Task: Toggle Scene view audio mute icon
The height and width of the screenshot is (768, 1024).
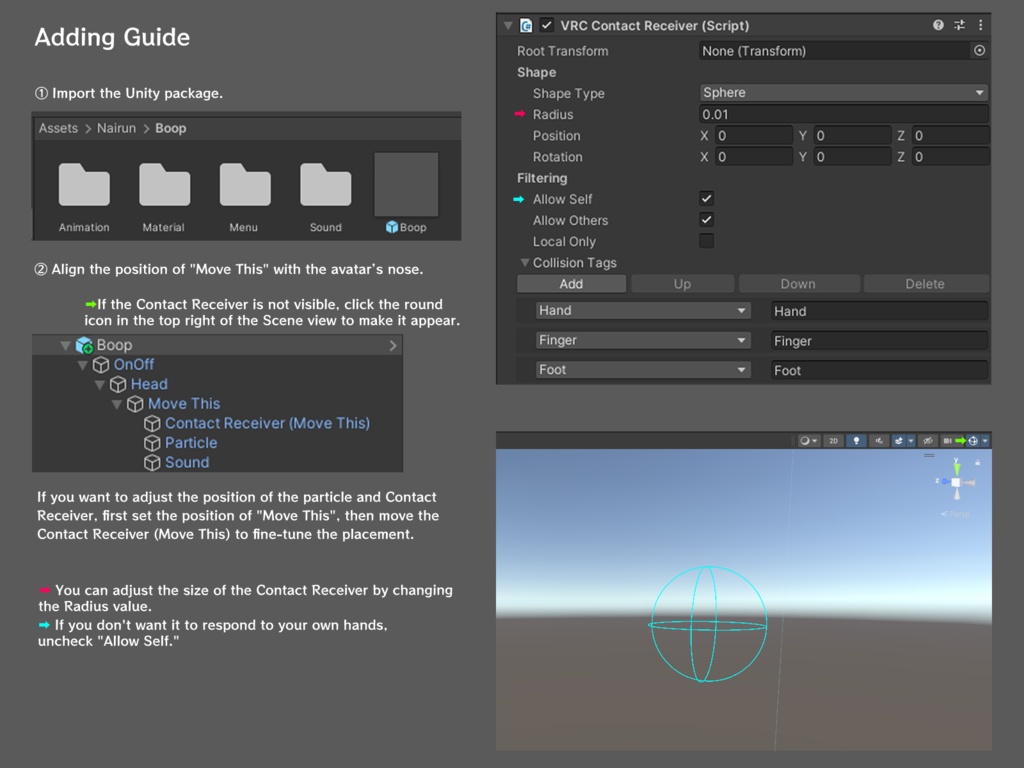Action: [879, 441]
